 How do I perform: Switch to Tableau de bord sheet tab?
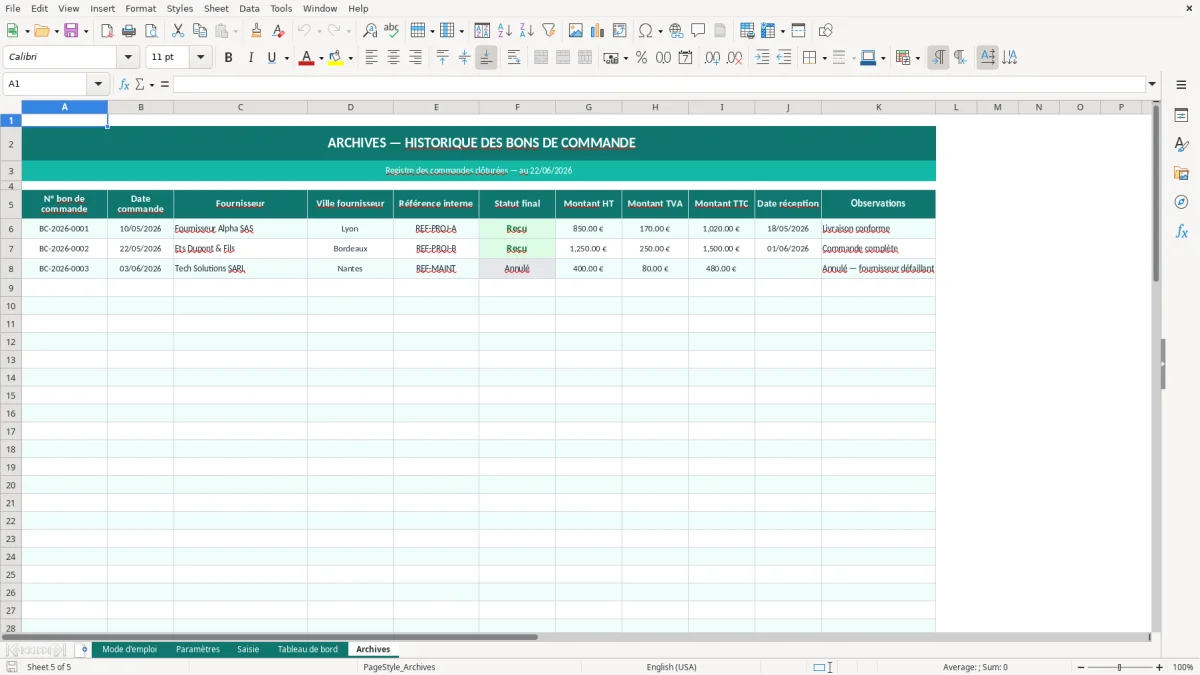(308, 649)
